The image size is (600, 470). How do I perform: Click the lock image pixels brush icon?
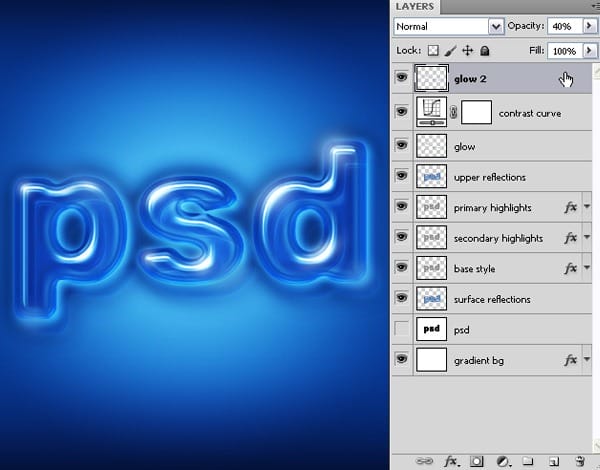(x=451, y=51)
